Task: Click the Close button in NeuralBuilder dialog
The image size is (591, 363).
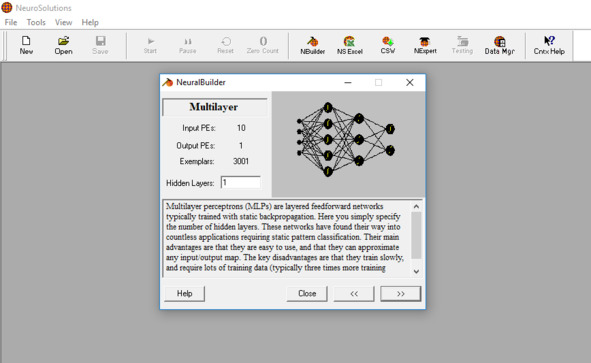Action: 307,294
